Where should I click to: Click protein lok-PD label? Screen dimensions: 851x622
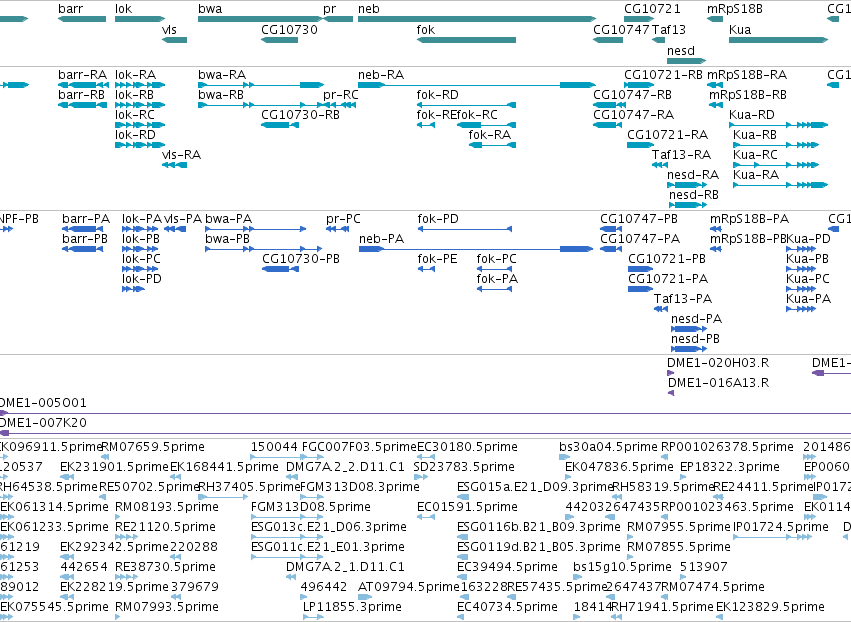click(142, 279)
